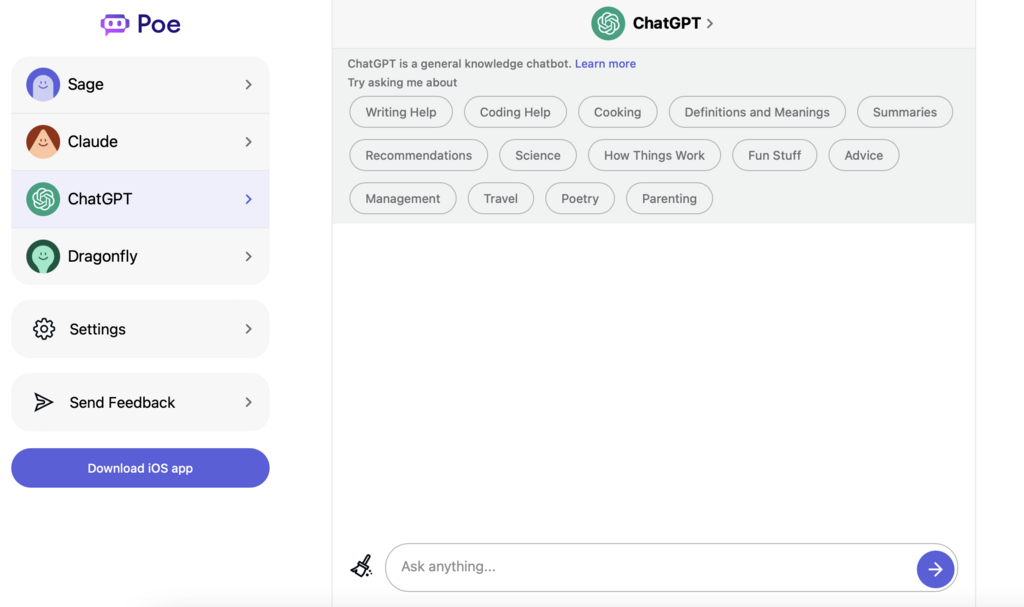Expand the Dragonfly row chevron
Screen dimensions: 1024x607
click(x=248, y=256)
